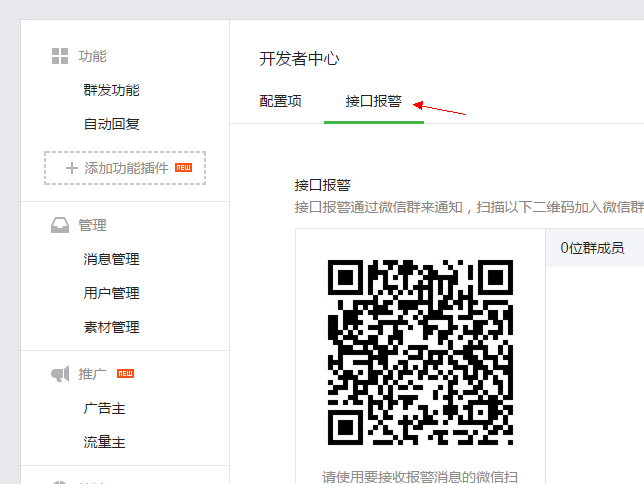Click the 管理 section header
The width and height of the screenshot is (644, 484).
(x=93, y=225)
